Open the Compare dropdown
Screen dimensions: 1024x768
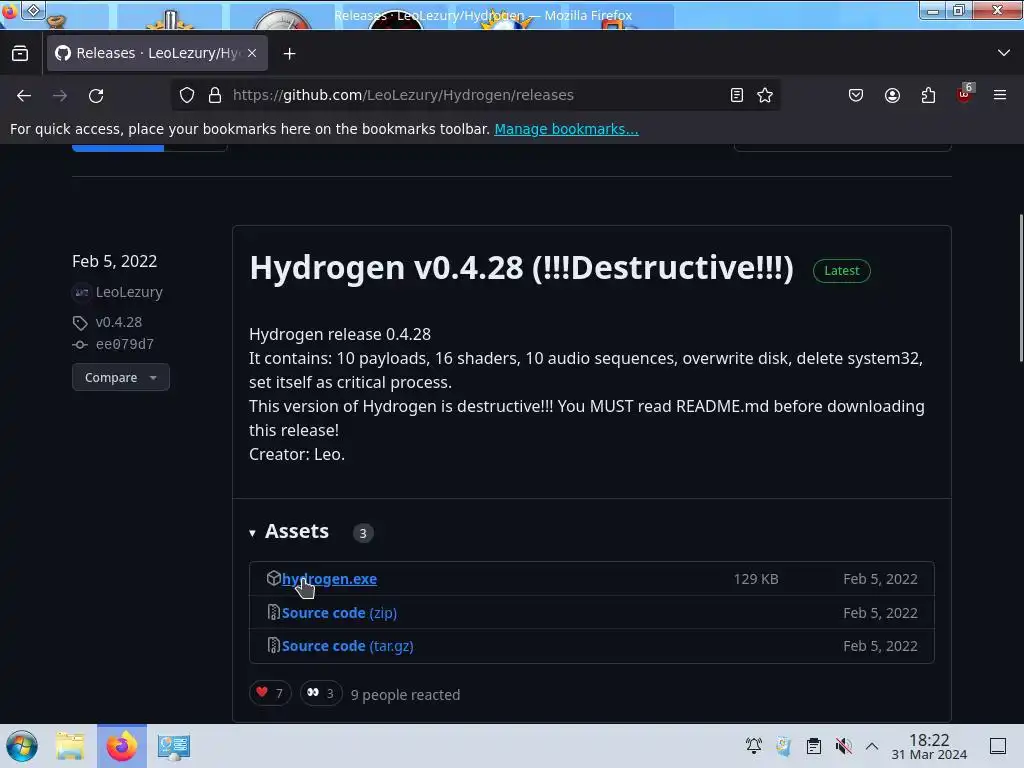(x=121, y=377)
